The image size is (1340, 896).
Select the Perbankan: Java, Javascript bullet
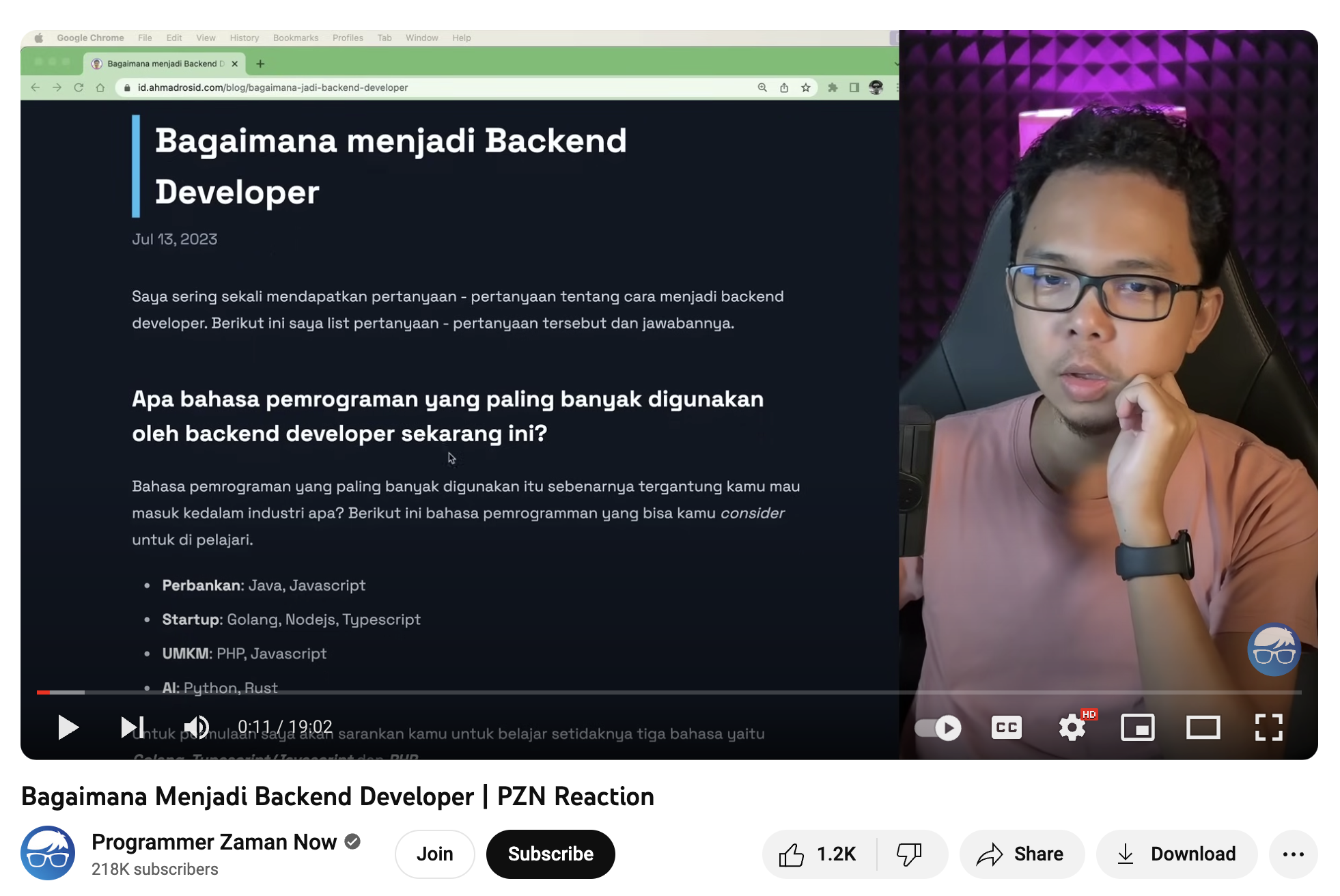click(x=264, y=585)
